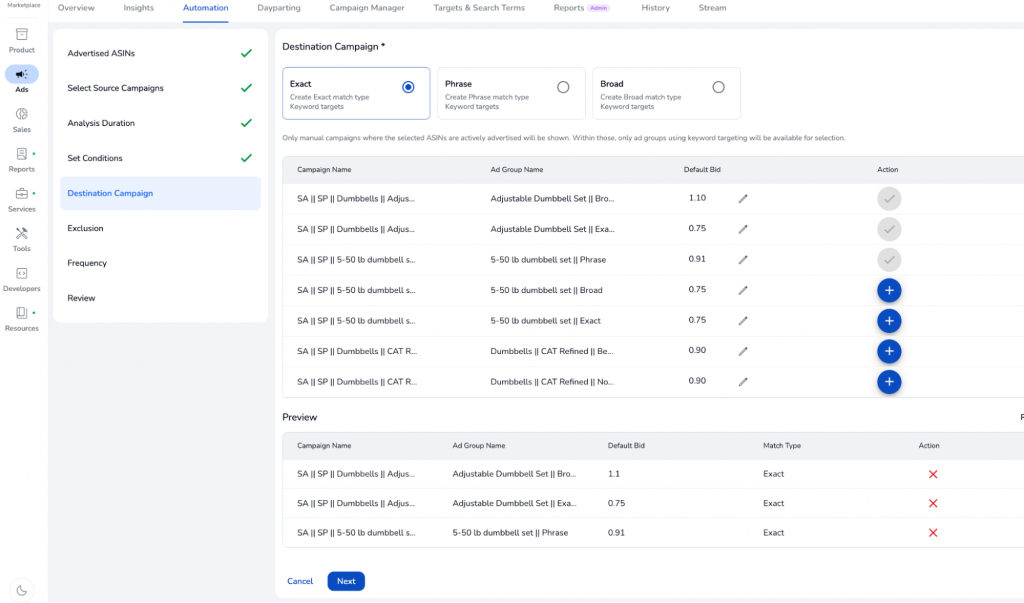
Task: Toggle dark mode moon icon
Action: (22, 591)
